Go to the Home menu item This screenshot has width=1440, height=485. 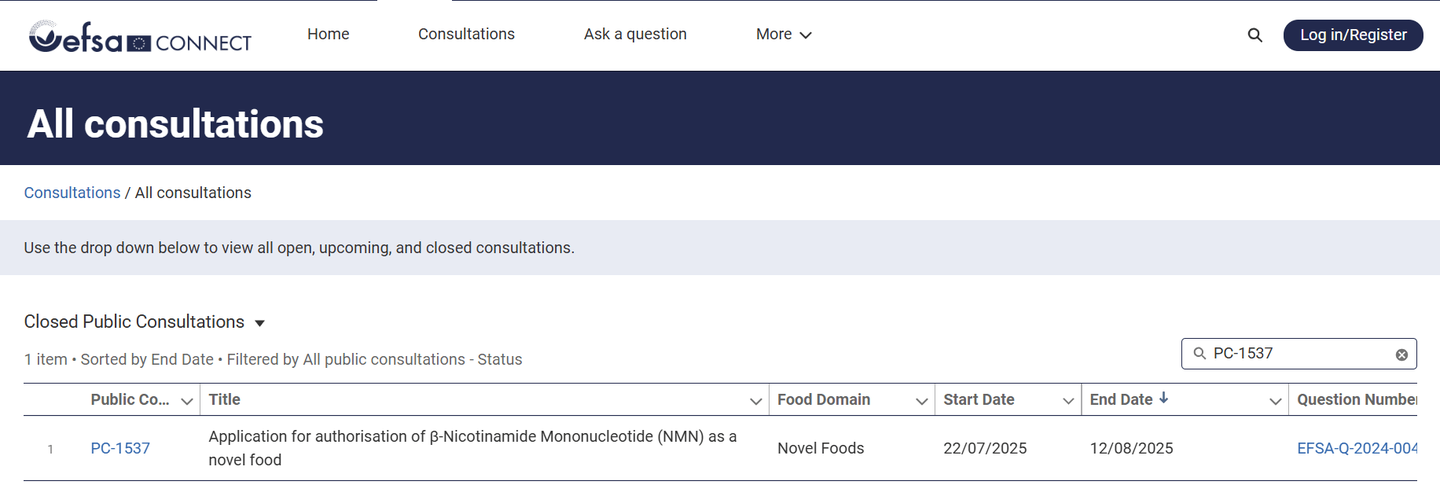[x=328, y=34]
